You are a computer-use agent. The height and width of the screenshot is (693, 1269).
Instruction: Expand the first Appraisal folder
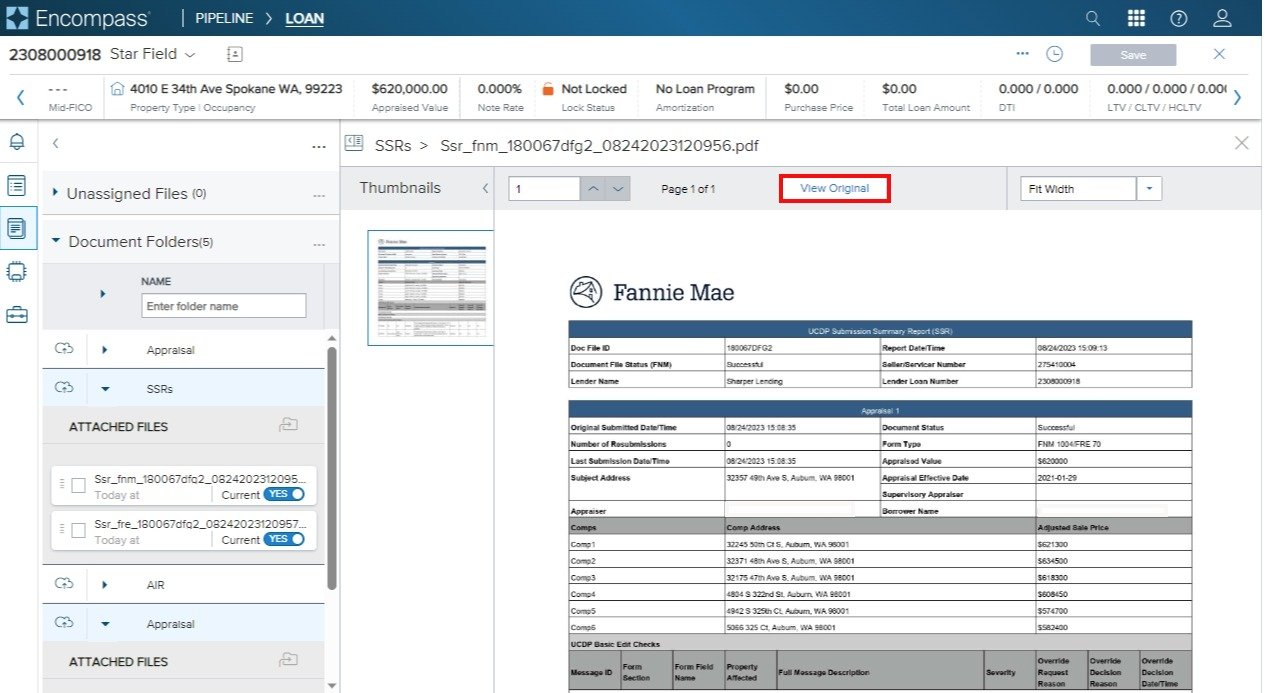click(x=105, y=349)
